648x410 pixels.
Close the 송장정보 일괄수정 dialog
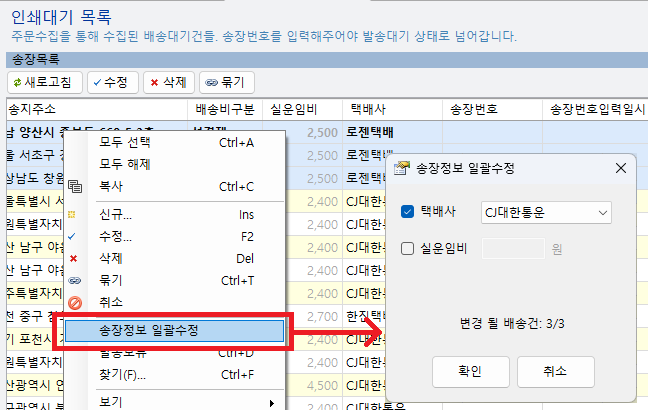620,168
